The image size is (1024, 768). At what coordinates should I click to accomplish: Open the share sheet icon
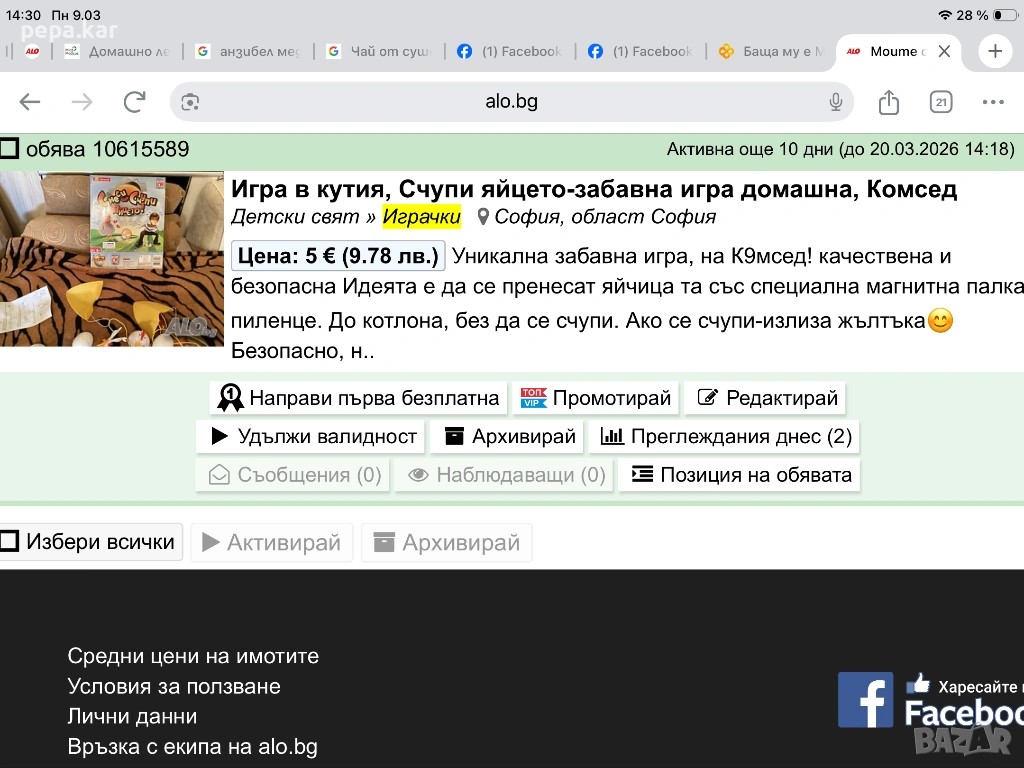889,102
